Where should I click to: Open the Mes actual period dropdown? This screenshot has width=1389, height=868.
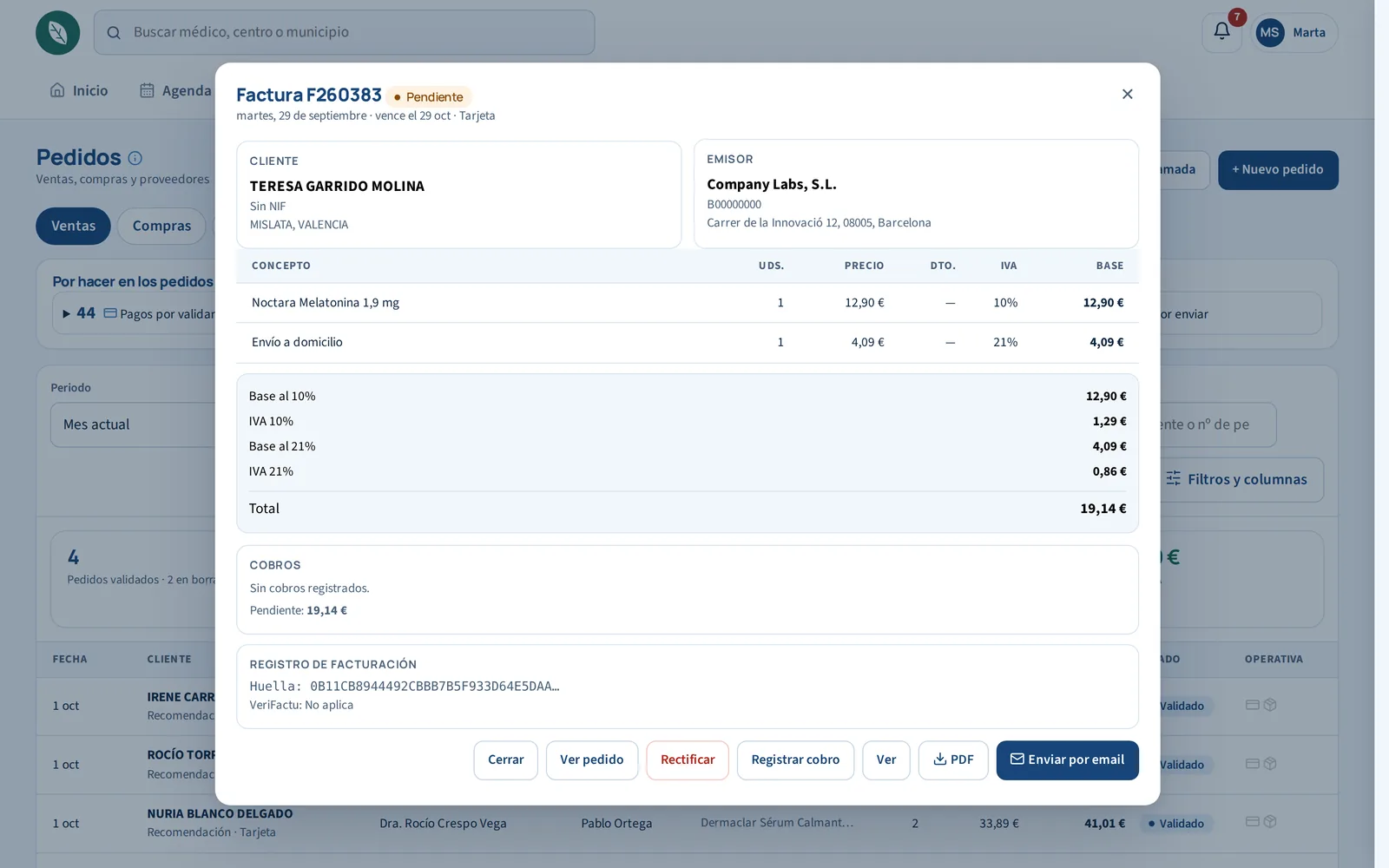click(133, 424)
